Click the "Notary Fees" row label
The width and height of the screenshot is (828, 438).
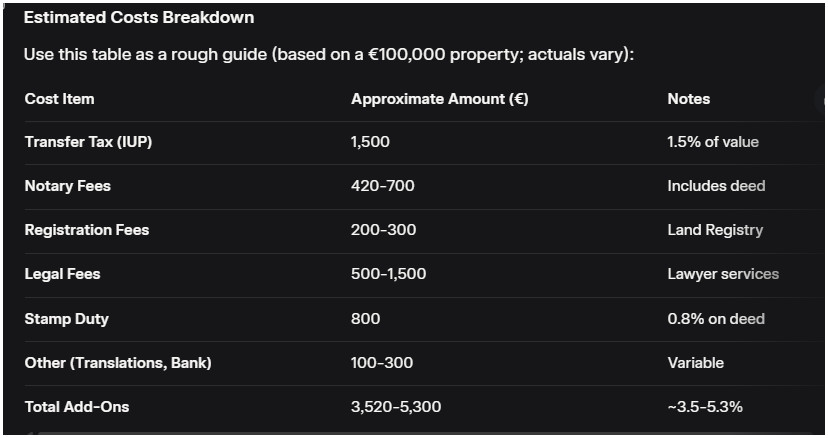(68, 186)
